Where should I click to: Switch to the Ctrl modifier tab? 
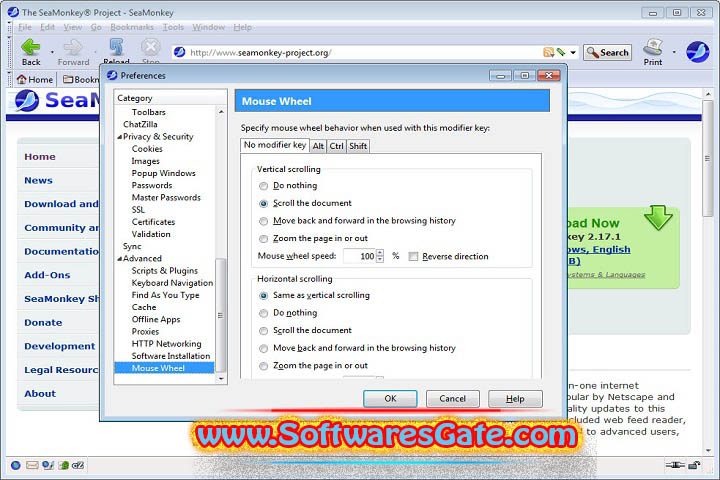click(x=337, y=146)
